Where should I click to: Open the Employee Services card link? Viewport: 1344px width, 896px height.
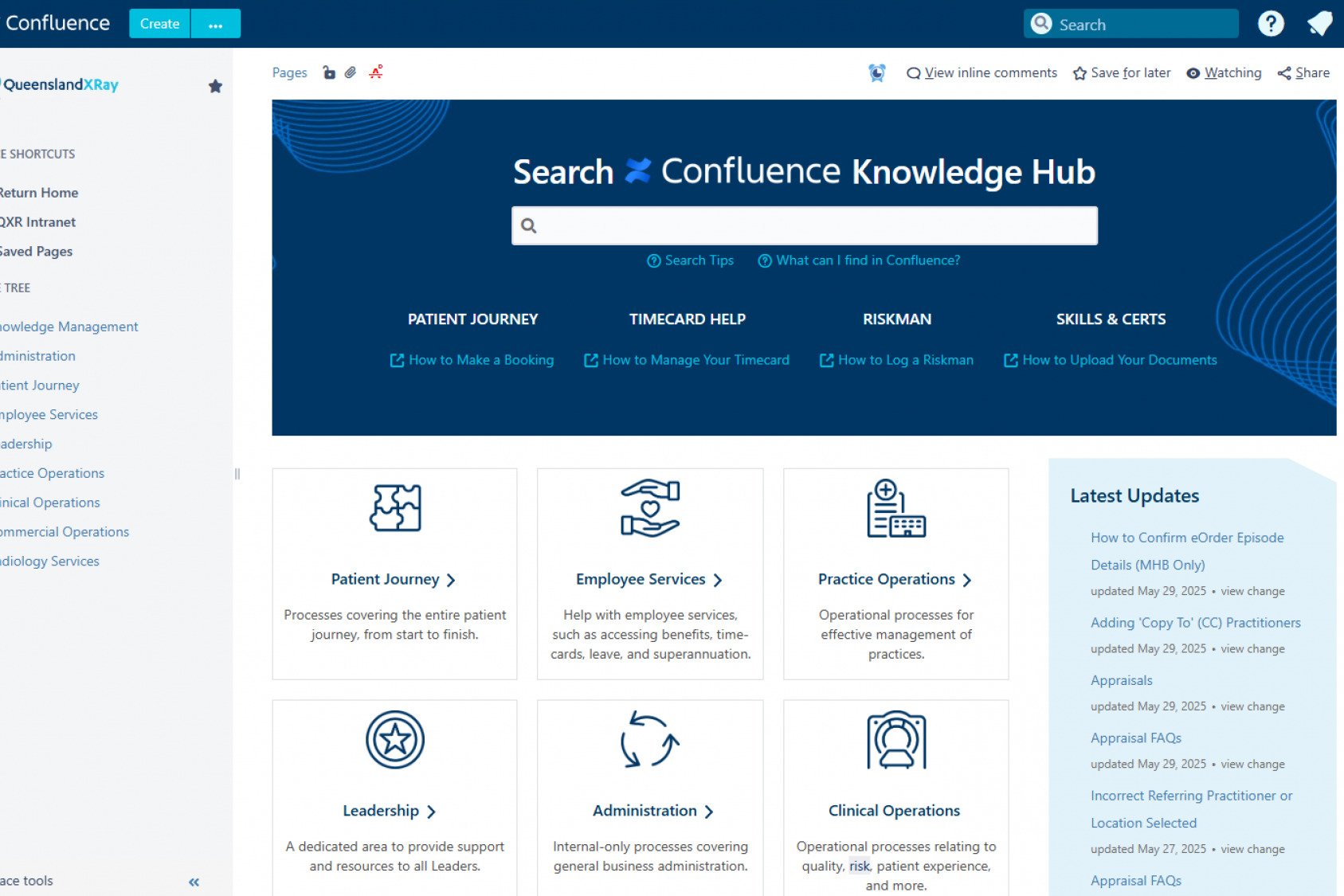pos(649,579)
